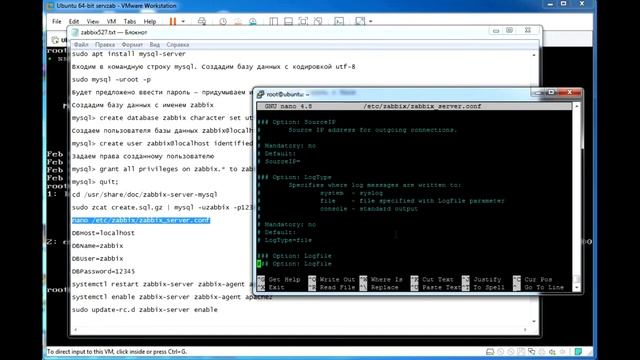
Task: Click the Notepad horizontal scrollbar left arrow
Action: pyautogui.click(x=76, y=329)
